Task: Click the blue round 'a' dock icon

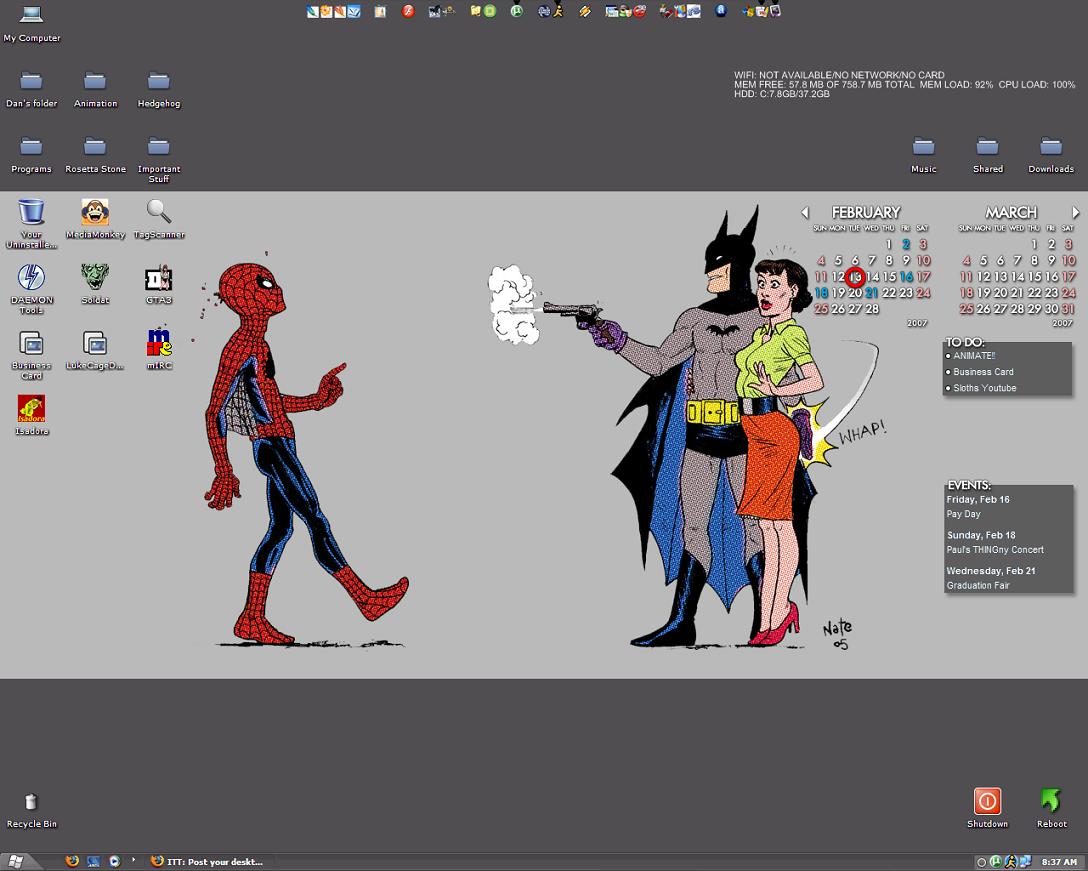Action: click(721, 11)
